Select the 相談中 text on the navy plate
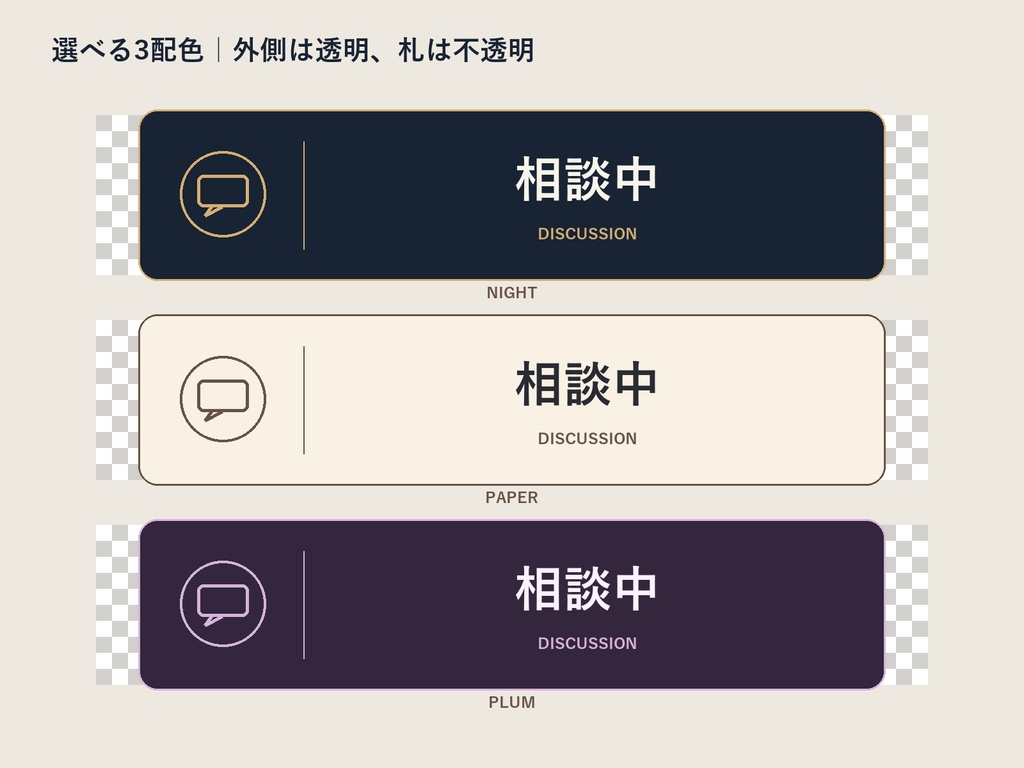Screen dimensions: 1024x768 586,180
